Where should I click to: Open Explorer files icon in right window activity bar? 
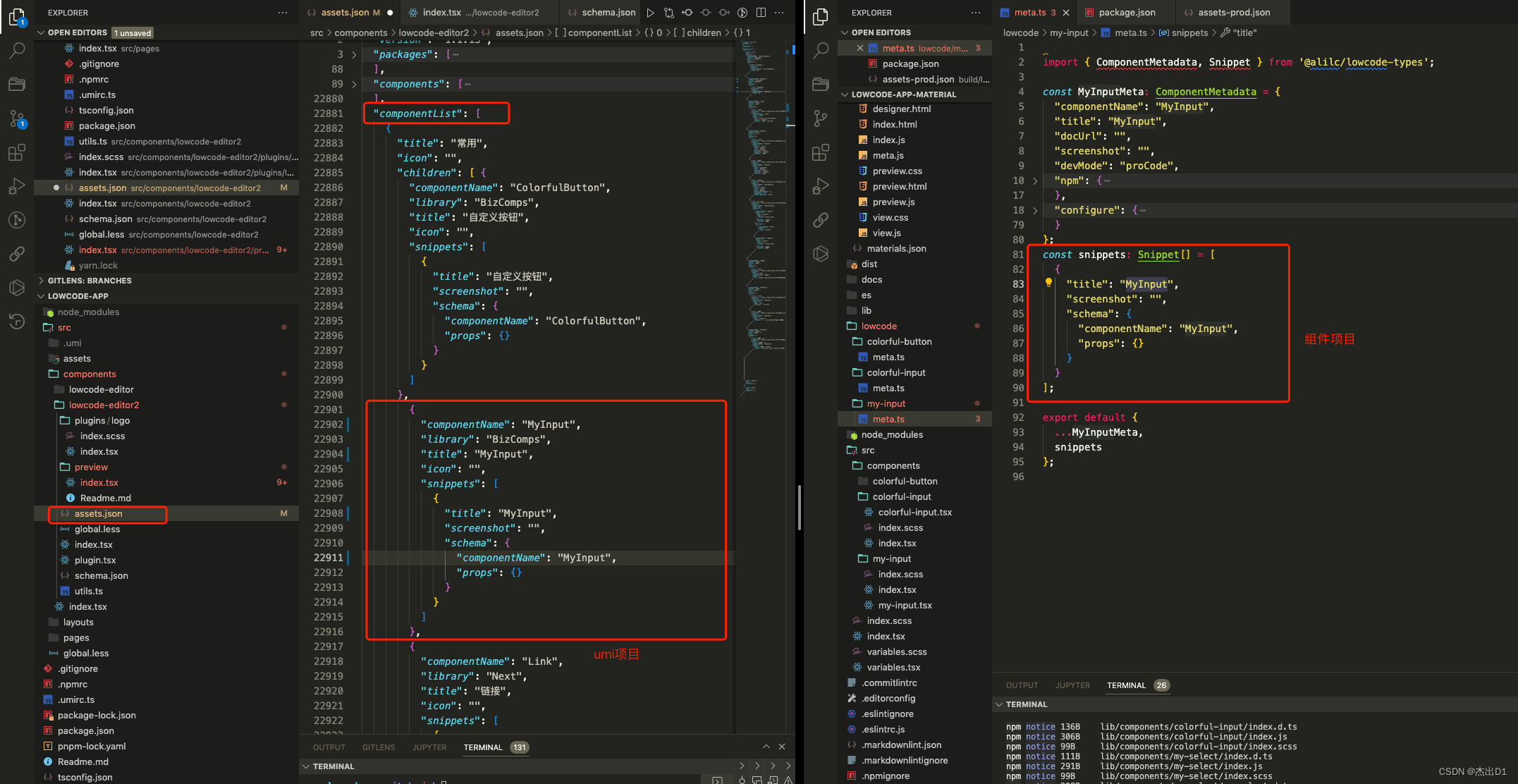[x=821, y=16]
